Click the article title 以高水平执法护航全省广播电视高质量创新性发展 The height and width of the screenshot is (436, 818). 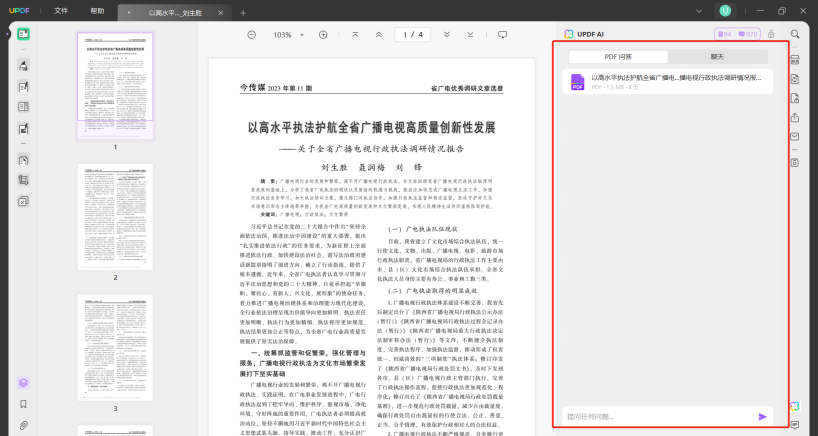(x=371, y=128)
